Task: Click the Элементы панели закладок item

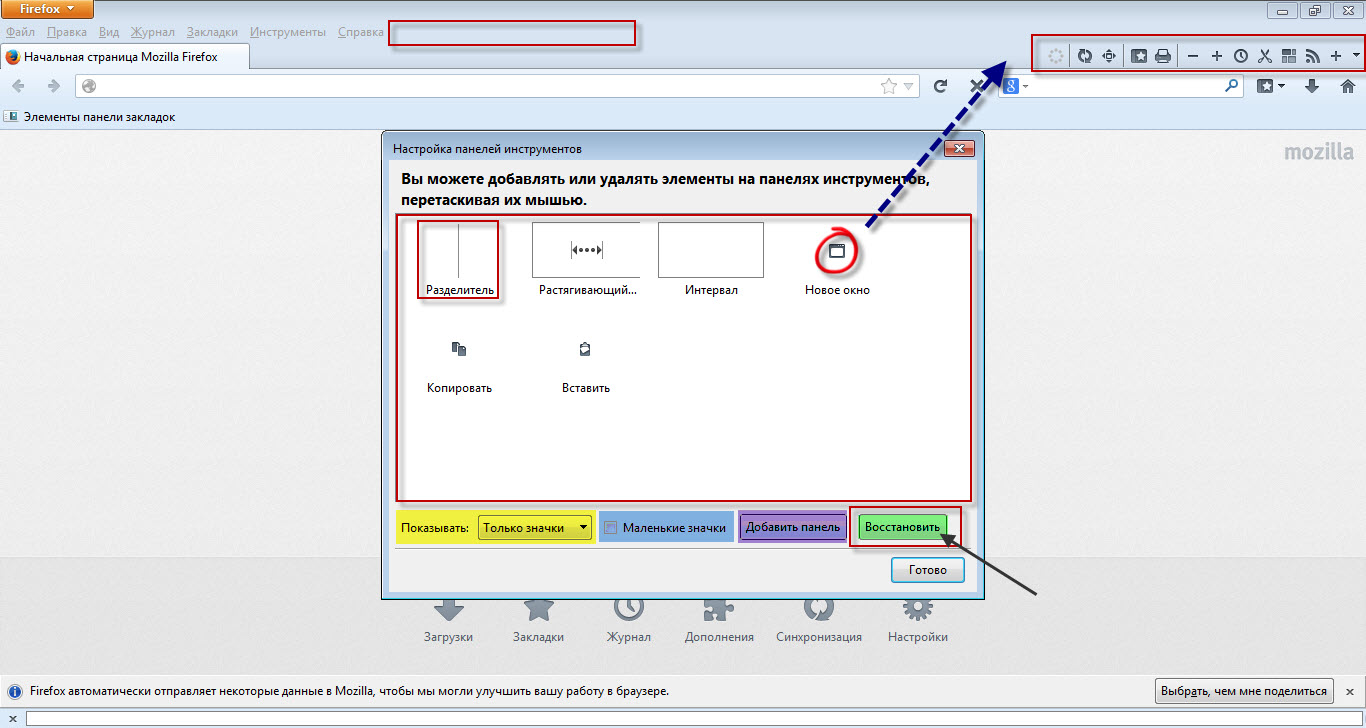Action: coord(90,117)
